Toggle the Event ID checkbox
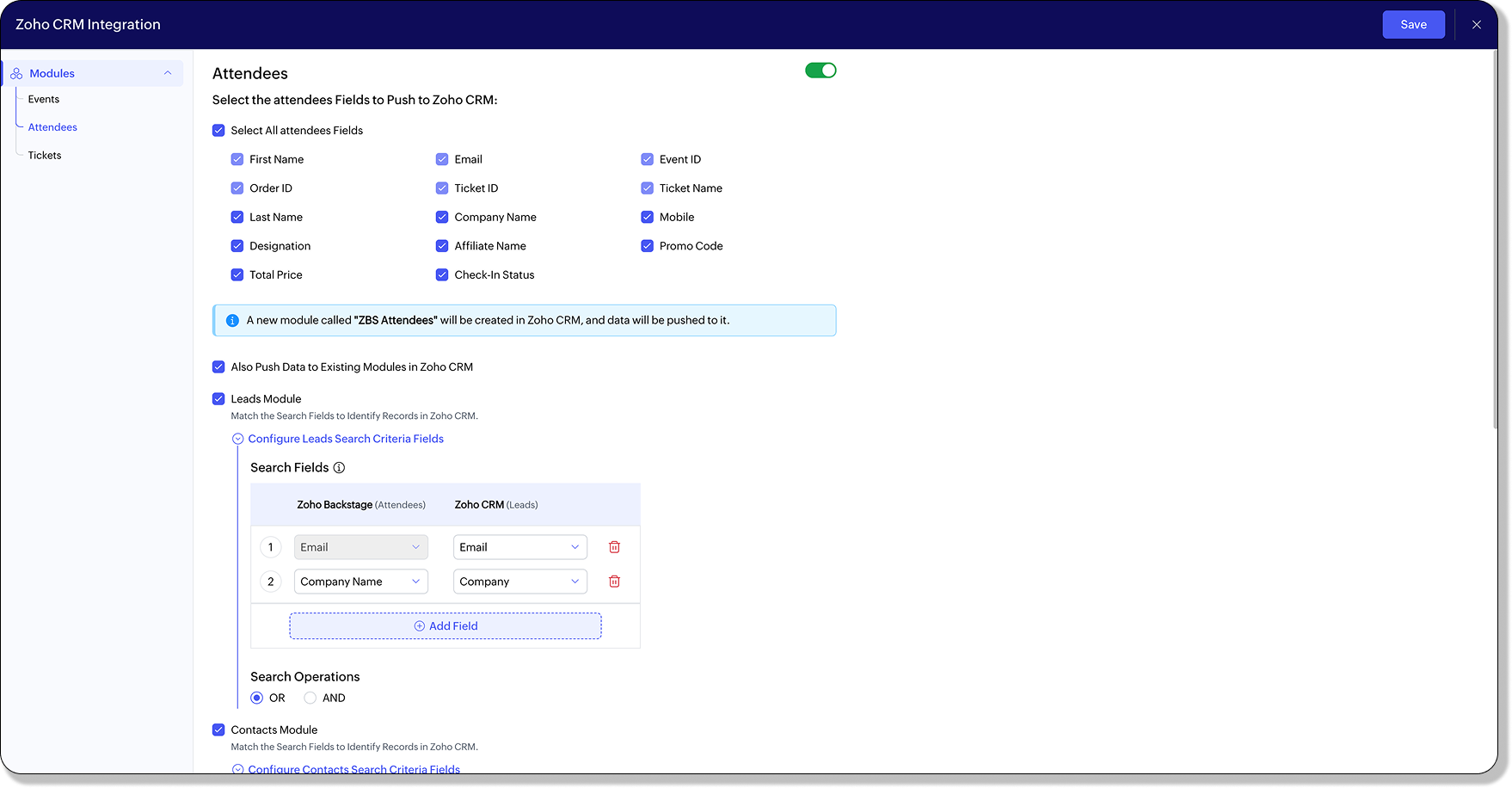Viewport: 1512px width, 788px height. pyautogui.click(x=648, y=159)
